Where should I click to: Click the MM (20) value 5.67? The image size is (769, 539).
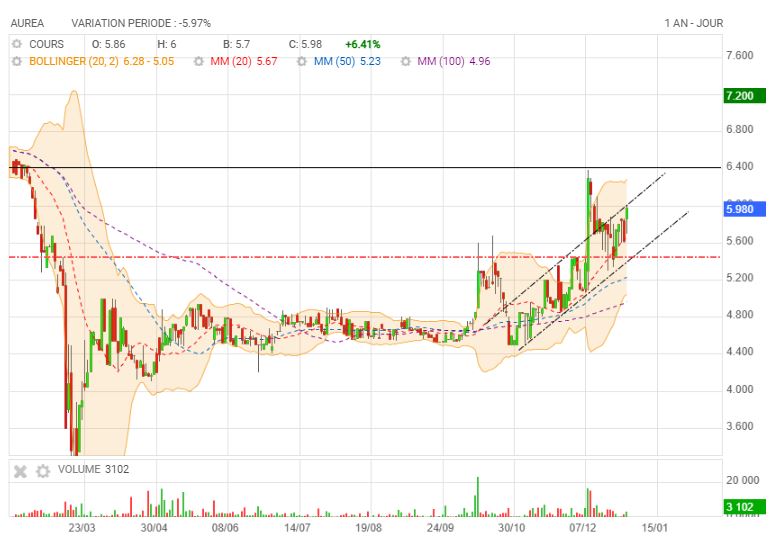click(267, 61)
